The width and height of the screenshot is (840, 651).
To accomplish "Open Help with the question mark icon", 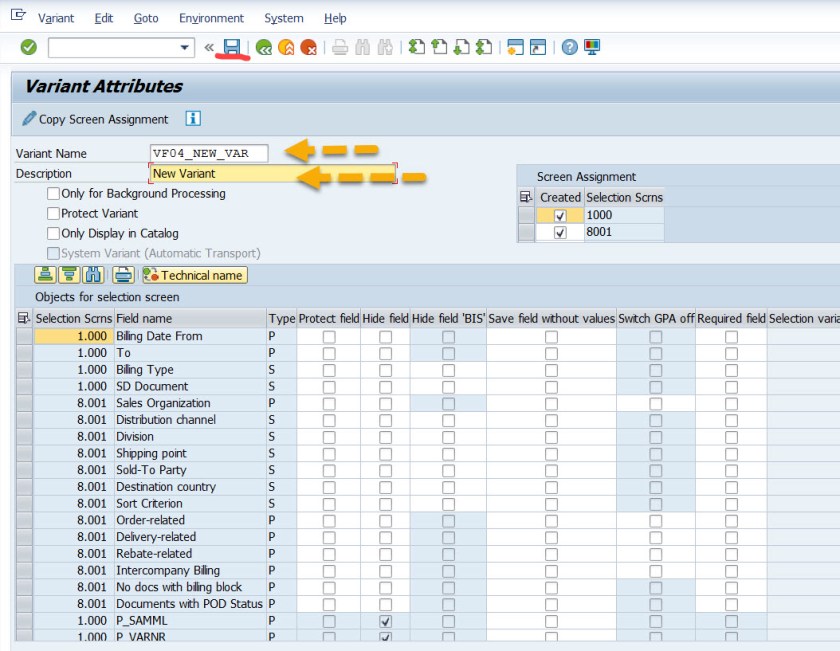I will [x=568, y=47].
